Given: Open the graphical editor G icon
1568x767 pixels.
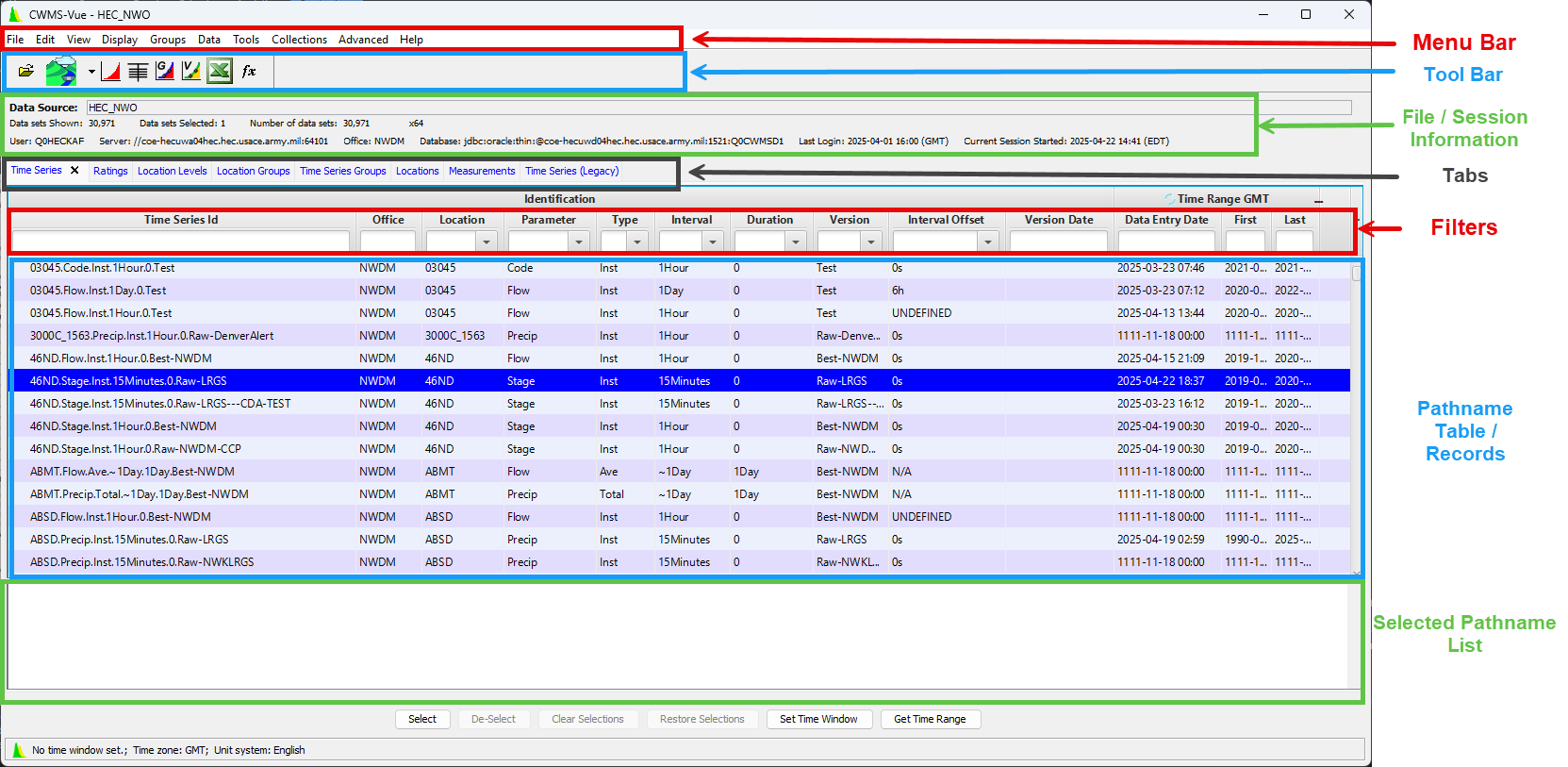Looking at the screenshot, I should [x=165, y=71].
